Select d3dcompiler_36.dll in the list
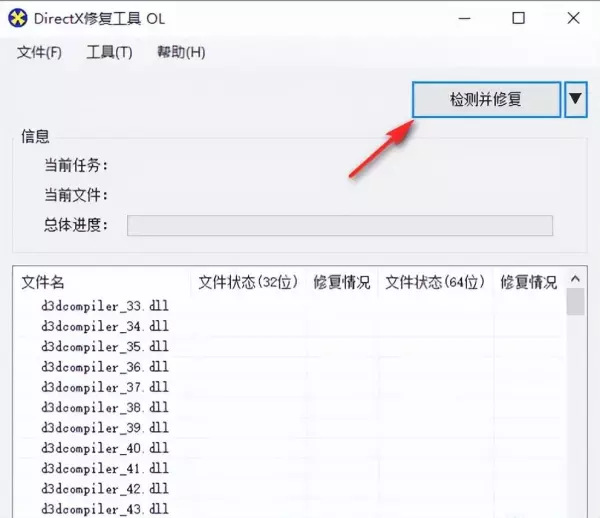The image size is (600, 518). point(105,367)
